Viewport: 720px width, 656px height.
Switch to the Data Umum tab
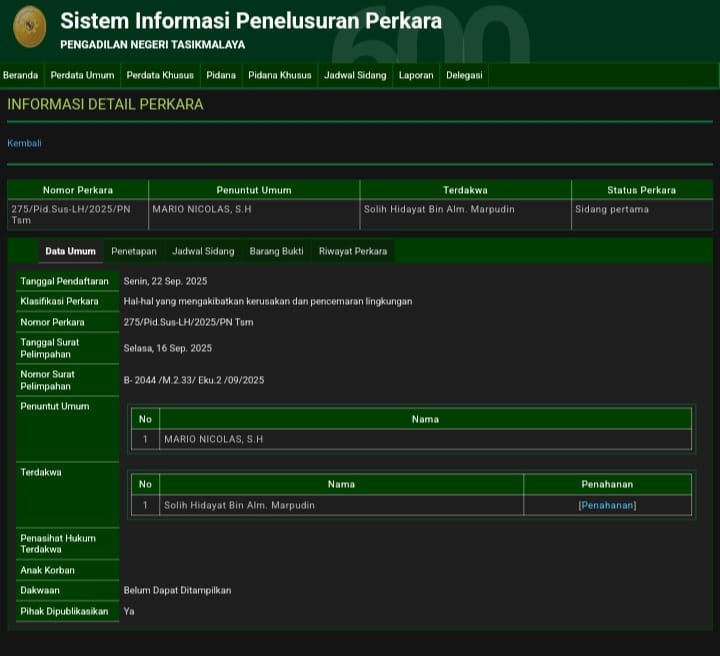pos(70,251)
